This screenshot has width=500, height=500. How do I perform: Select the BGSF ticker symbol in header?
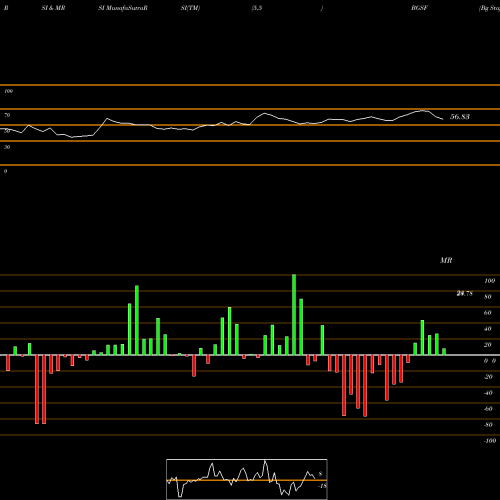tap(419, 8)
